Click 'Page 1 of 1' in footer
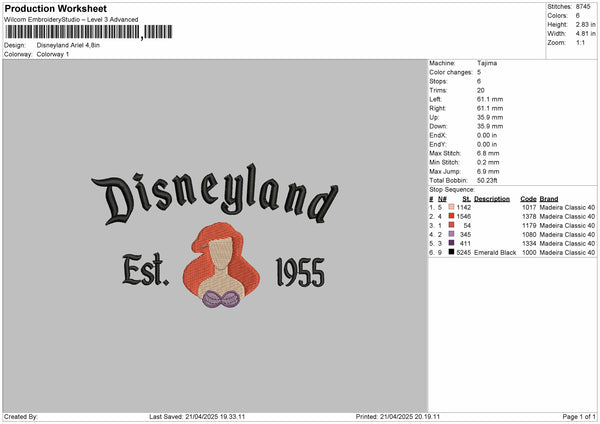Image resolution: width=600 pixels, height=424 pixels. point(579,417)
